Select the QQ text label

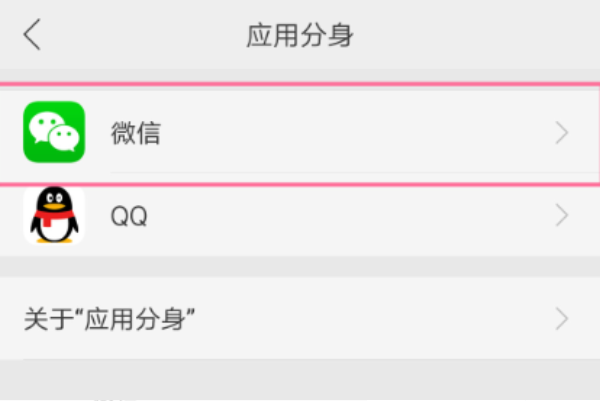pos(130,217)
